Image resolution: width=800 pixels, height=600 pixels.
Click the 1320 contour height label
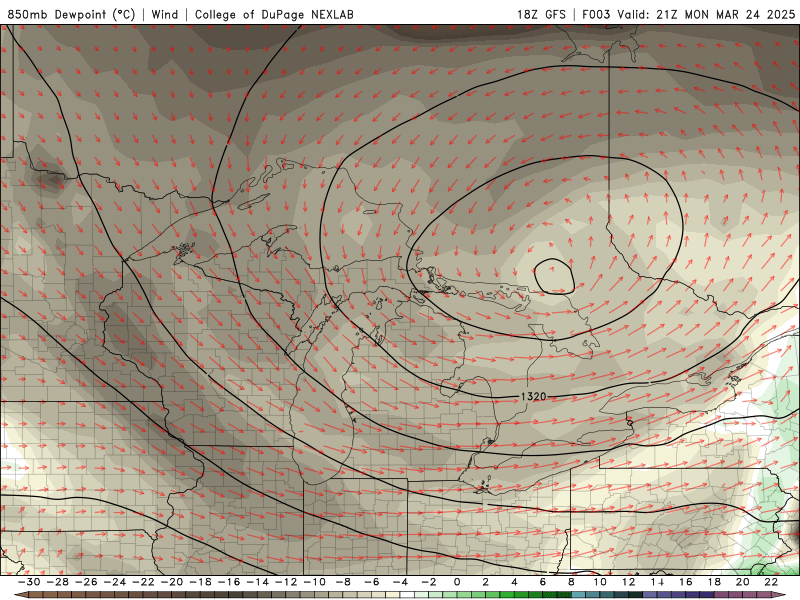533,396
